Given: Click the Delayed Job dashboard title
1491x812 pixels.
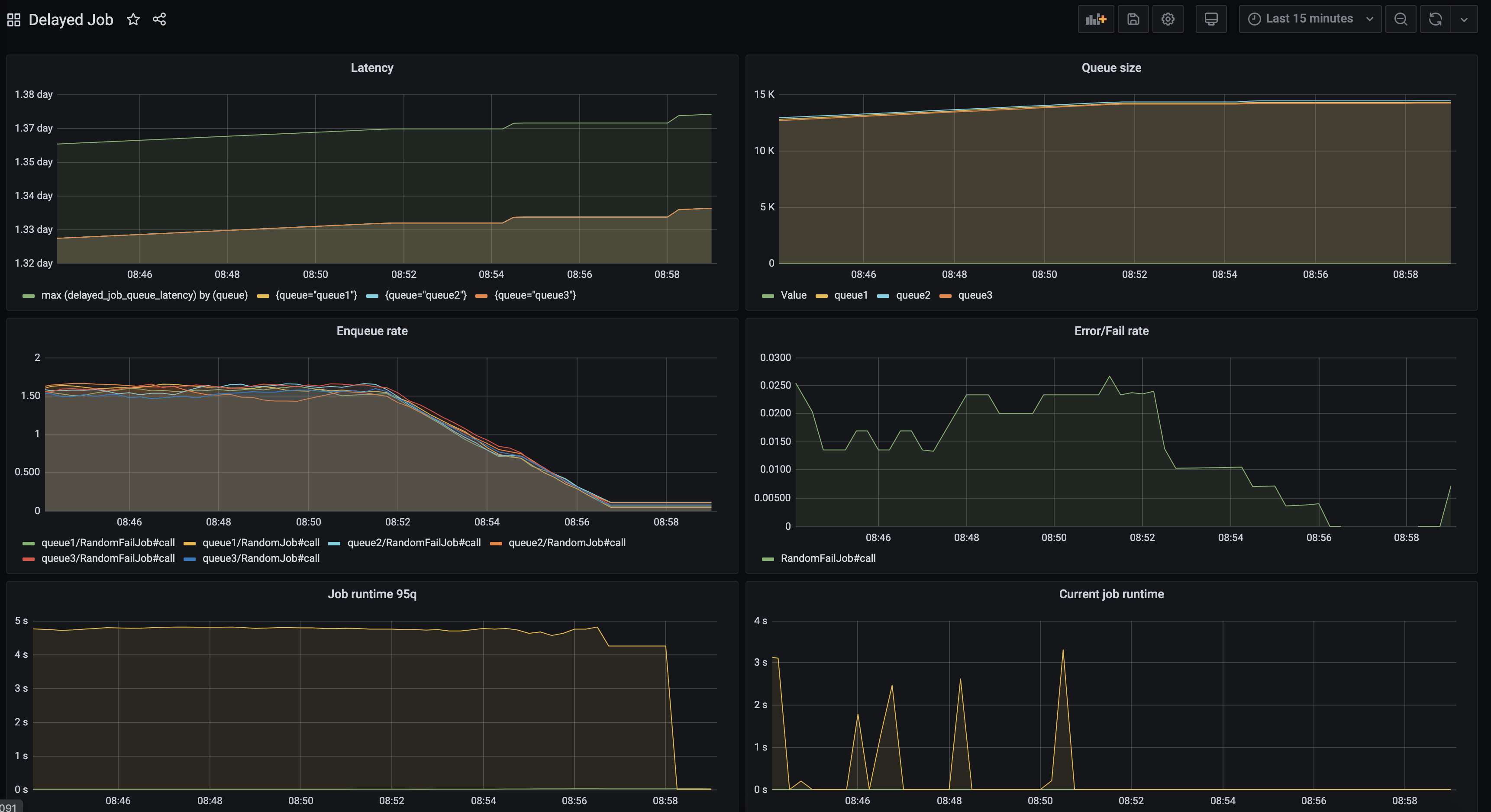Looking at the screenshot, I should (71, 19).
